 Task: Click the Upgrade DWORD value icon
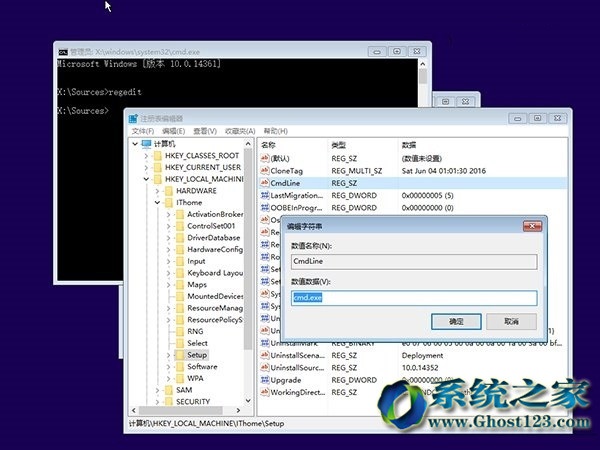coord(265,381)
